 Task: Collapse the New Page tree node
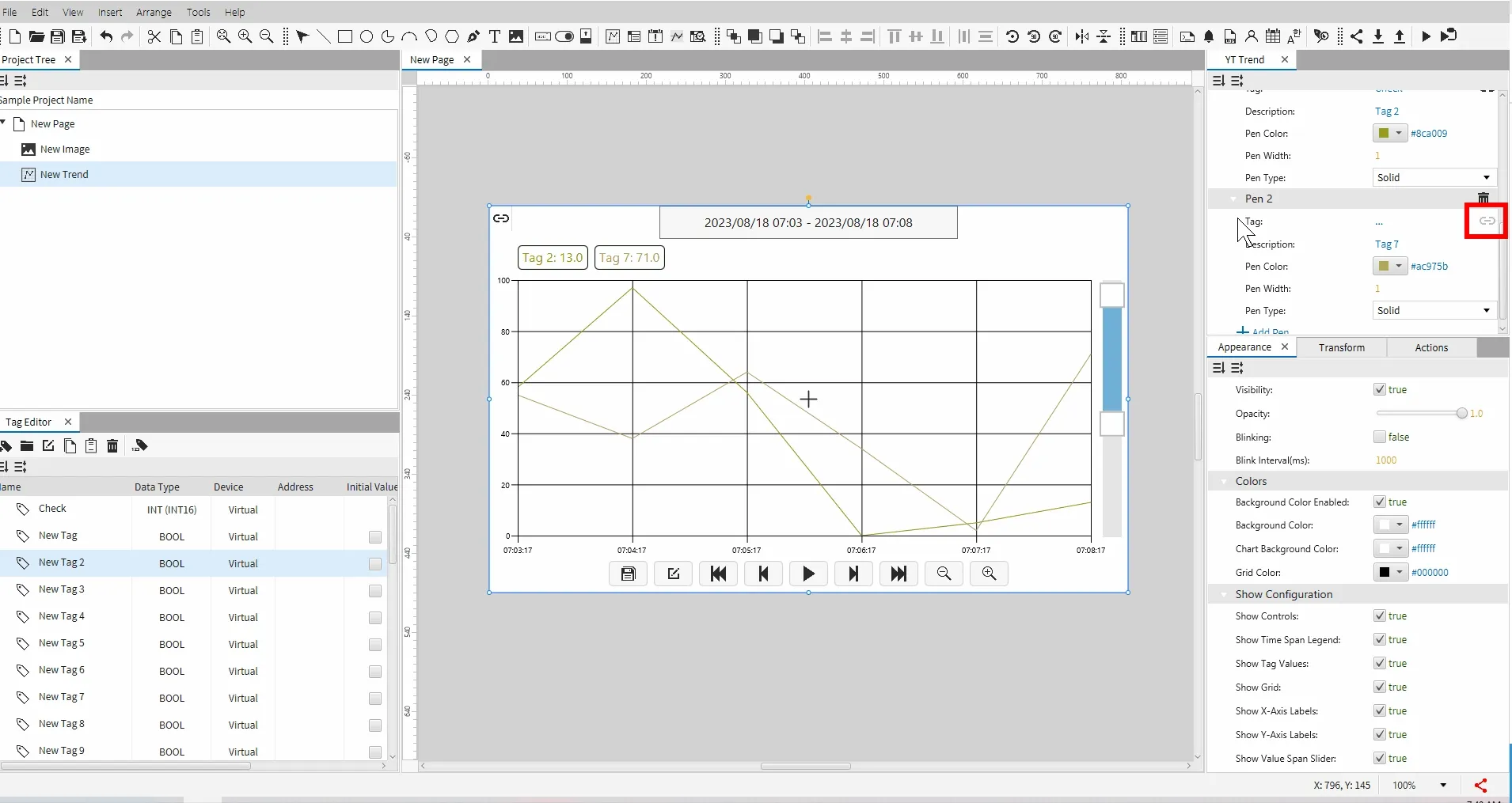coord(4,123)
